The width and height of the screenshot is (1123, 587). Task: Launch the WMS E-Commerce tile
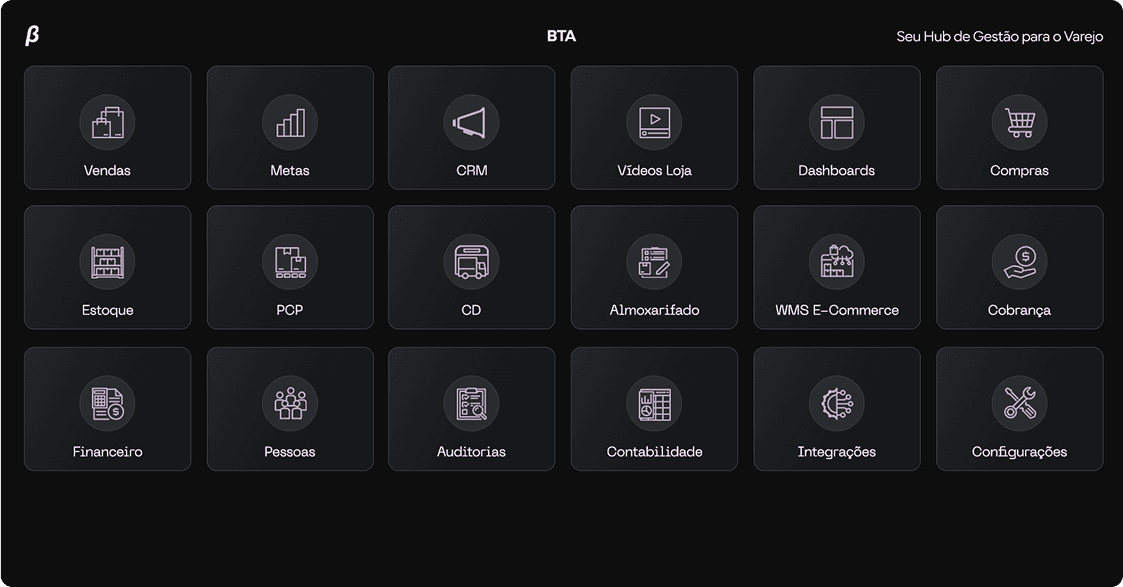pyautogui.click(x=837, y=268)
